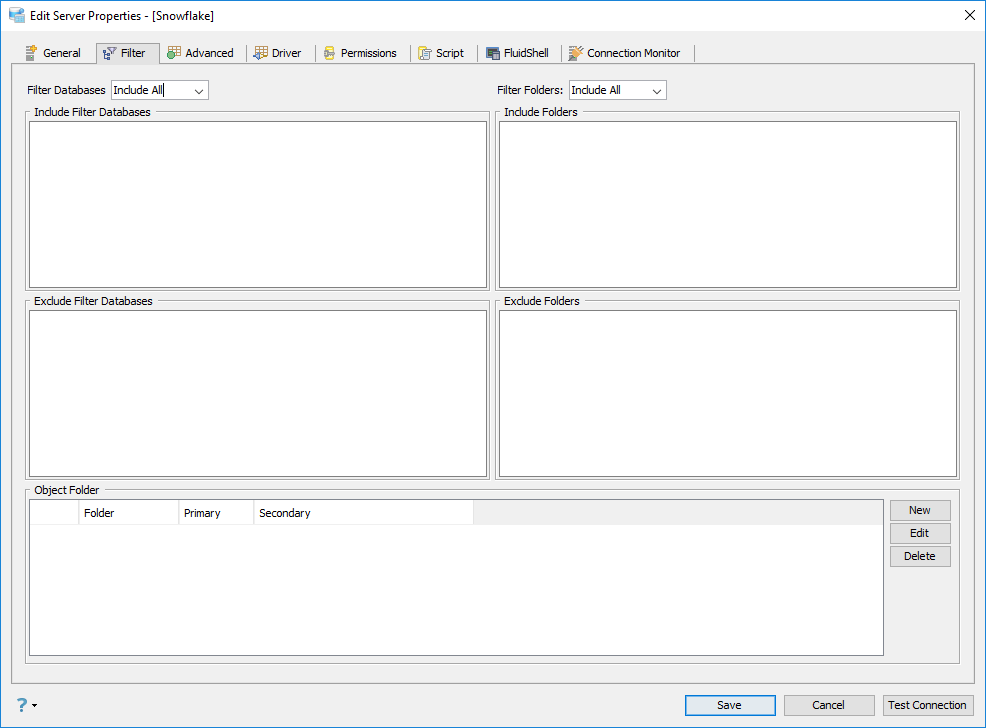Cancel the dialog
Screen dimensions: 986x728
click(829, 705)
